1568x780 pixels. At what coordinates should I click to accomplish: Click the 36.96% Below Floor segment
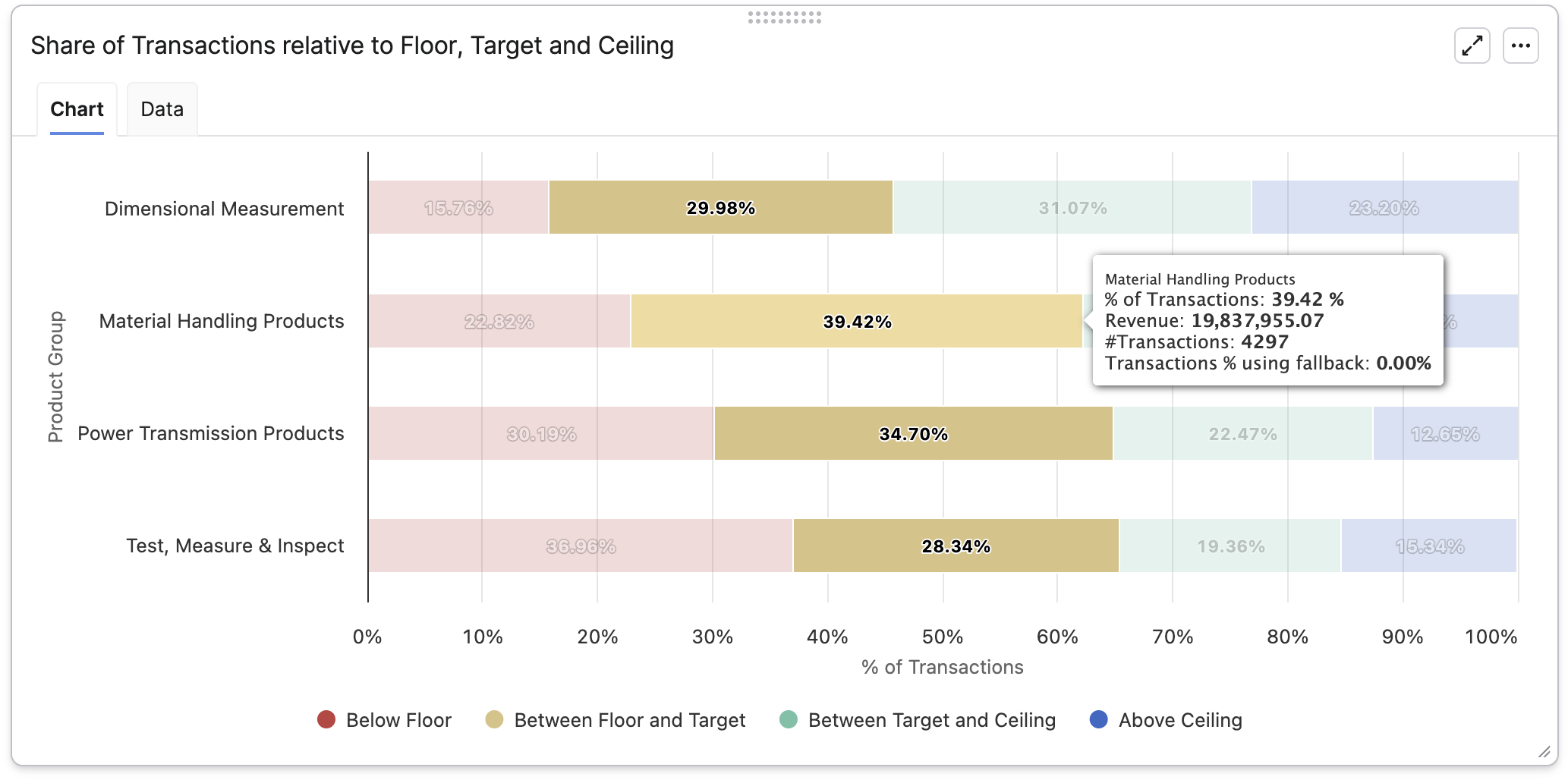point(581,546)
